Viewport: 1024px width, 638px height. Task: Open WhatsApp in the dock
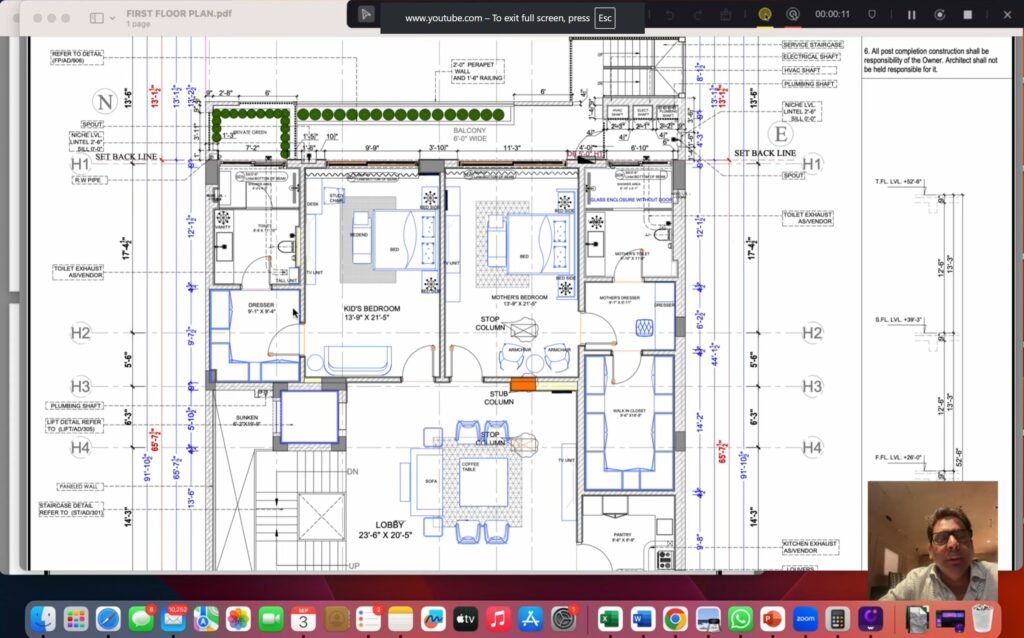(x=740, y=619)
